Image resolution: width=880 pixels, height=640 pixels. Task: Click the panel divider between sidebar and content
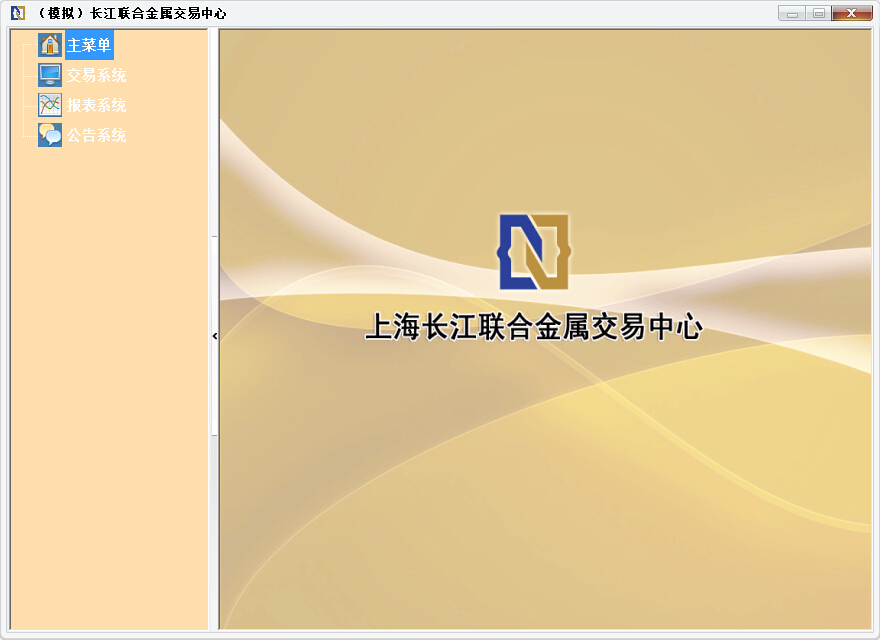tap(214, 400)
